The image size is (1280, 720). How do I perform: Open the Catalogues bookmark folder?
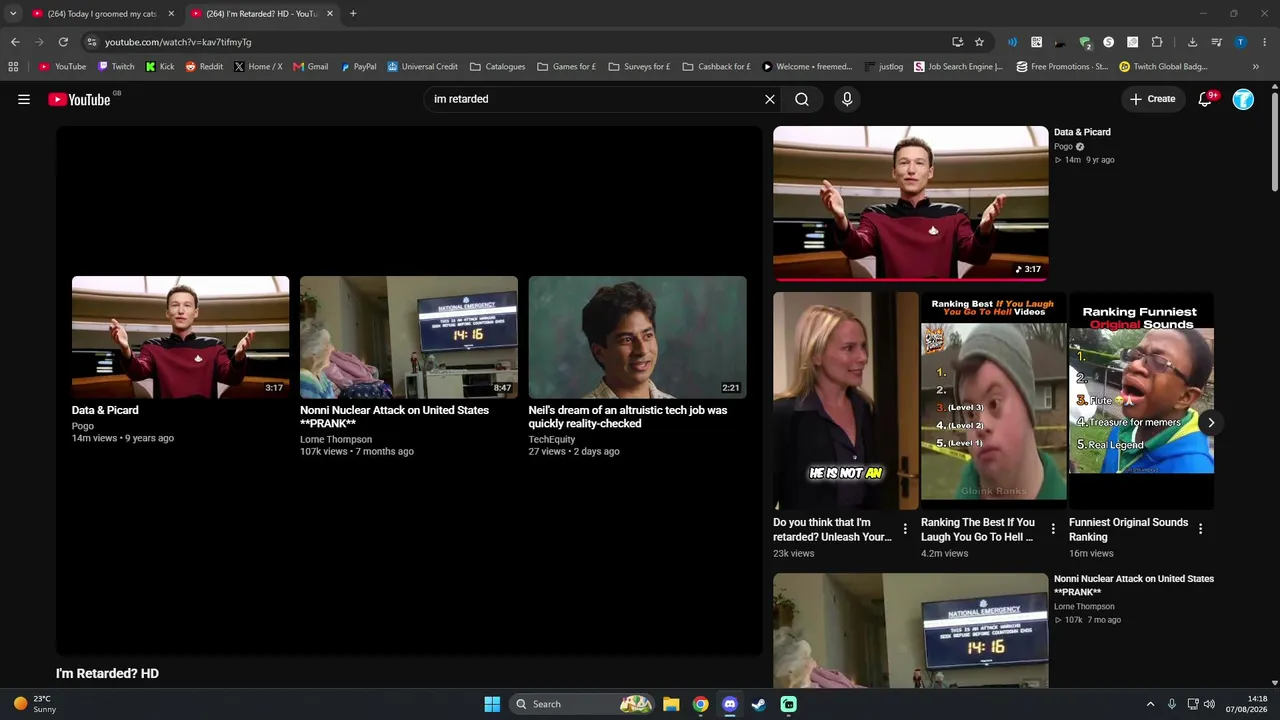coord(497,67)
